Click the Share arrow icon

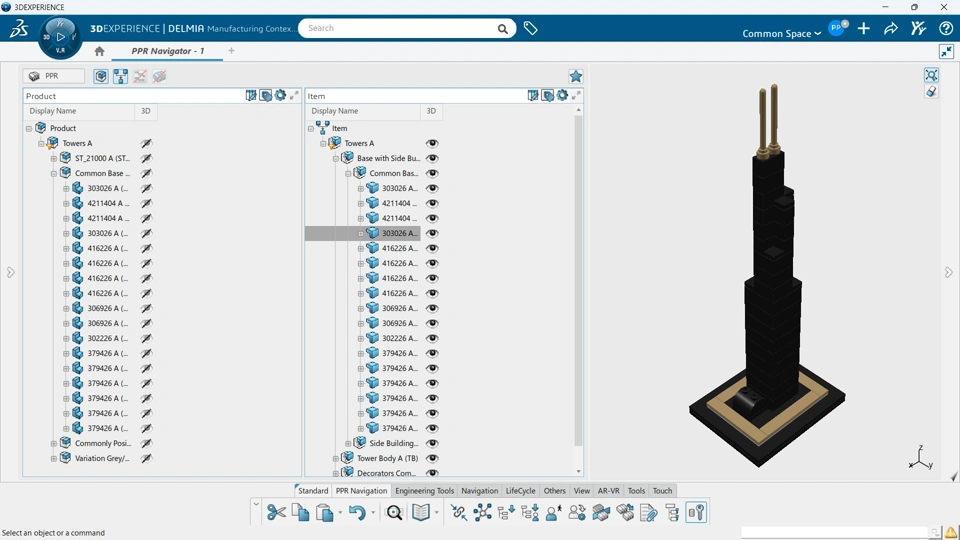click(891, 28)
